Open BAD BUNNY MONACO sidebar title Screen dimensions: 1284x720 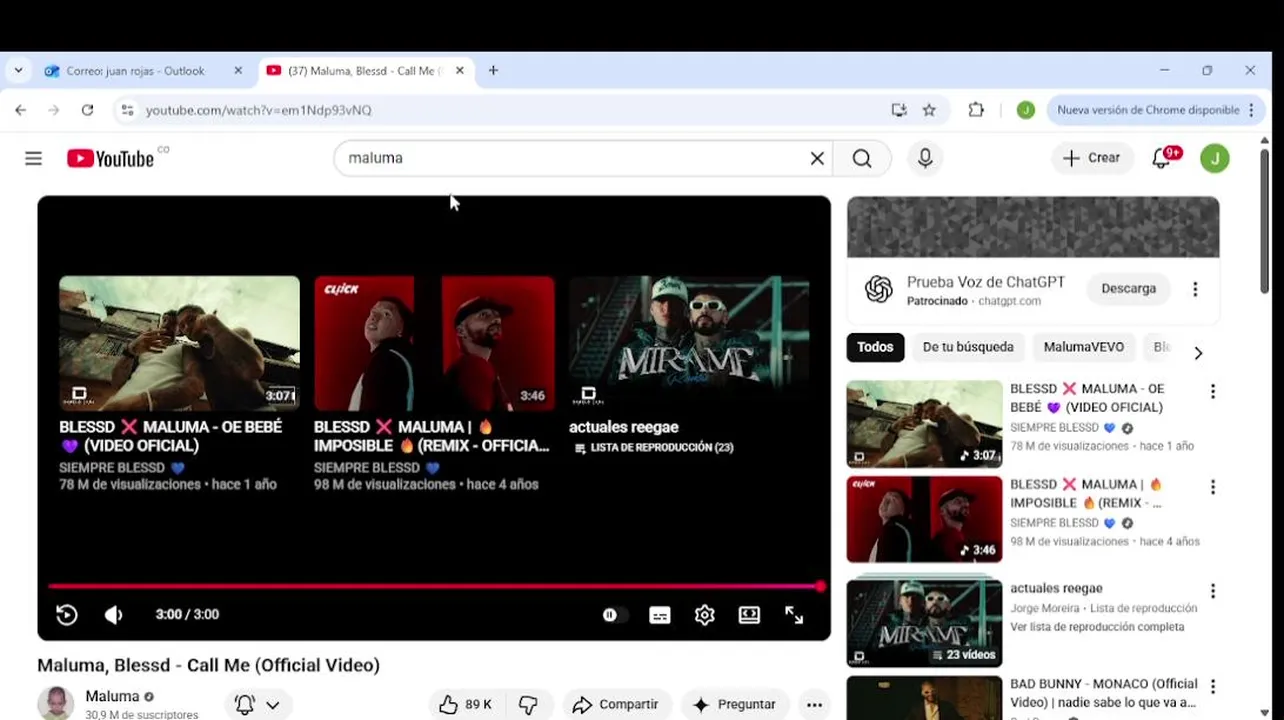coord(1103,693)
